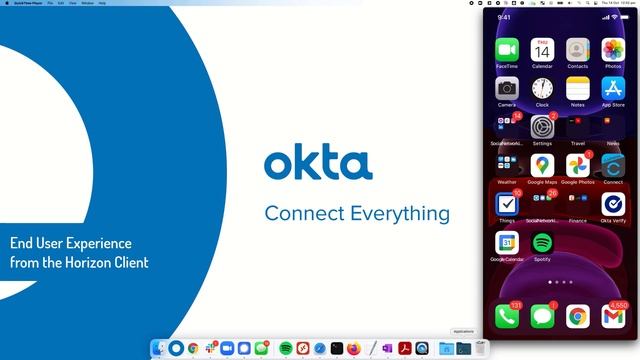Open the pen-icon app beside Firefox in the Mac dock
Screen dimensions: 640x360
[371, 349]
